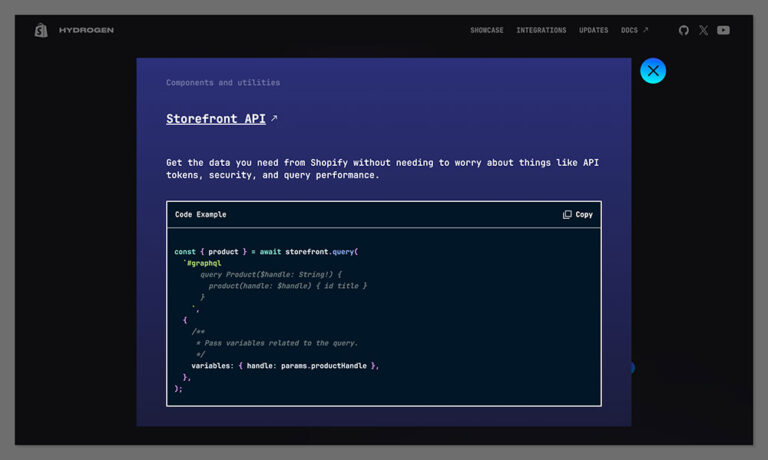Click the variables productHandle code line
Image resolution: width=768 pixels, height=460 pixels.
click(285, 366)
